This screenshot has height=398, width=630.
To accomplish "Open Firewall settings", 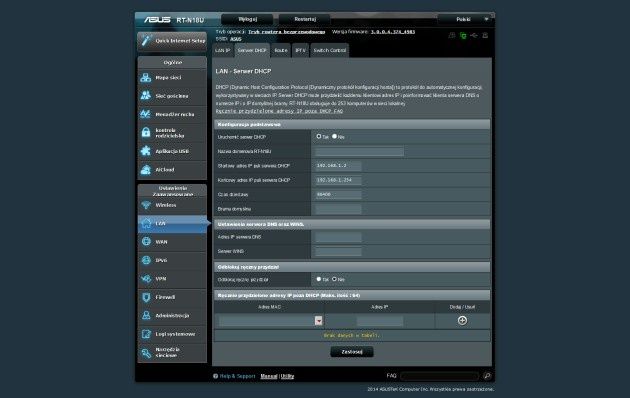I will (x=172, y=298).
